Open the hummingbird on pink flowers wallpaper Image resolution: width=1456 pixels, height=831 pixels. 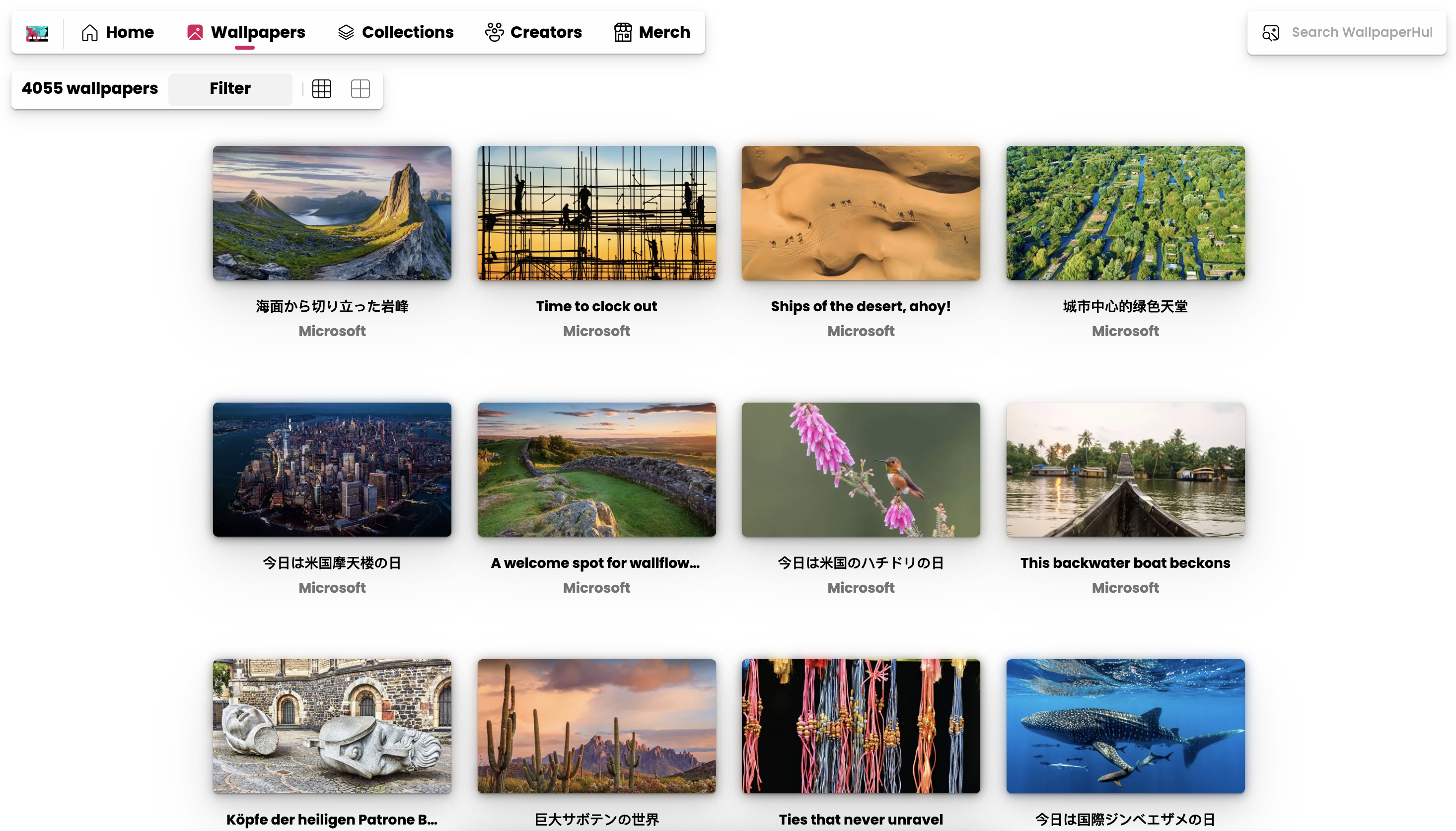(861, 469)
